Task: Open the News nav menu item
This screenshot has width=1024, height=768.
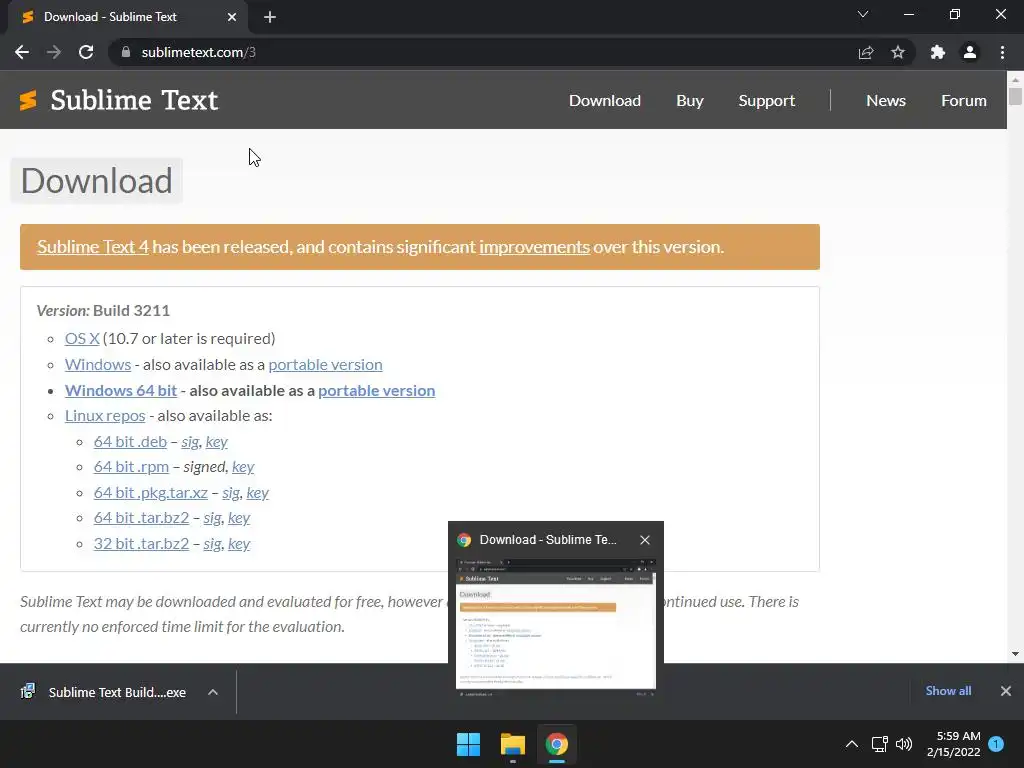Action: [x=886, y=101]
